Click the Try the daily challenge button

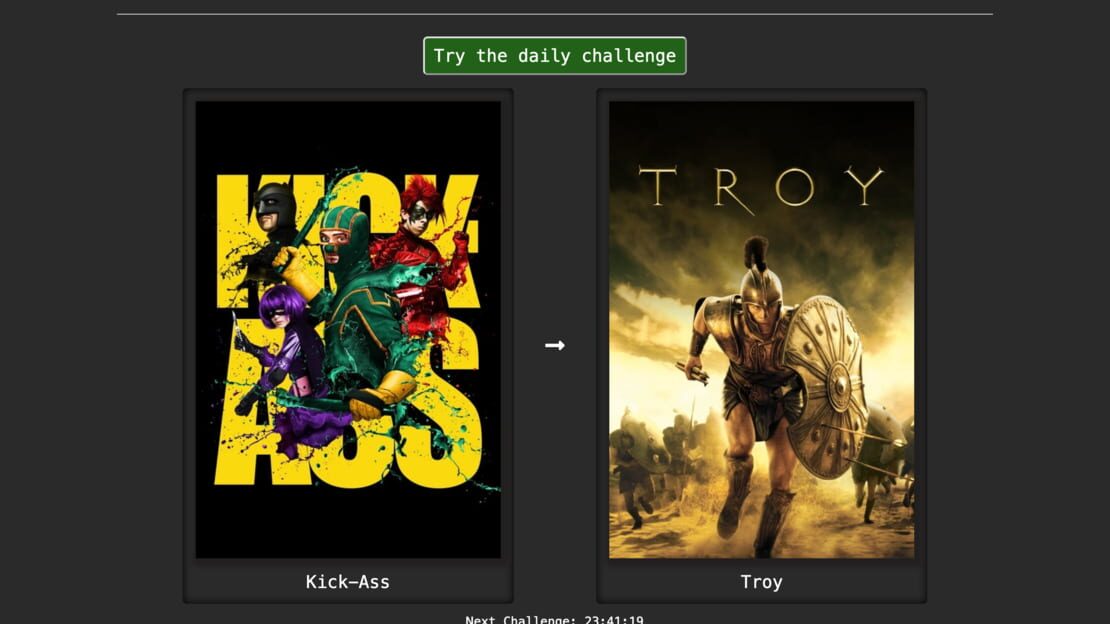[554, 56]
